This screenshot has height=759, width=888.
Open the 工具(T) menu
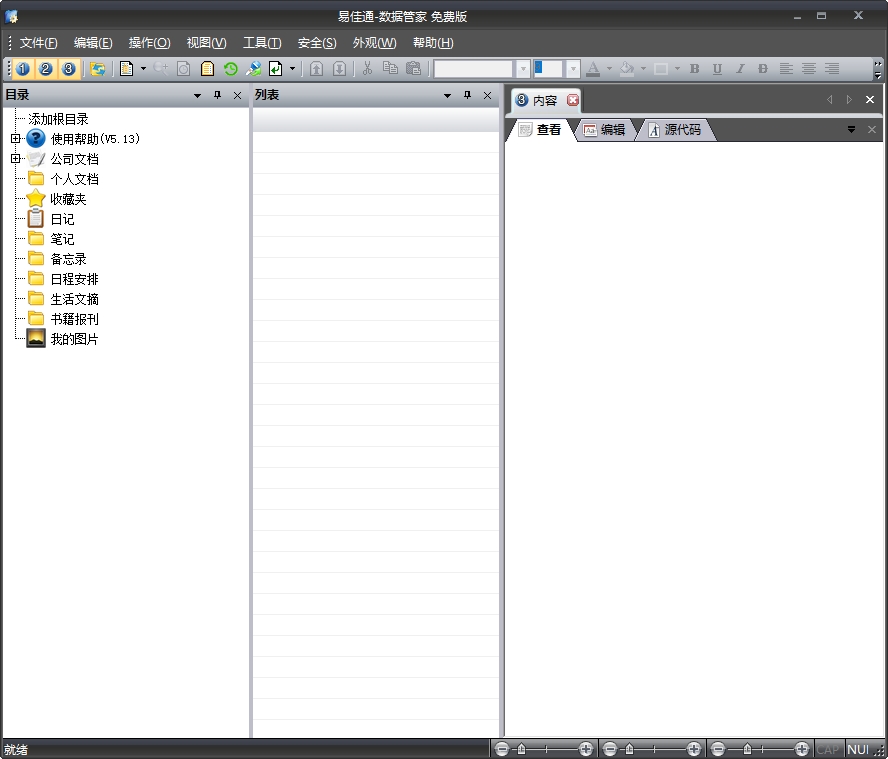(262, 43)
